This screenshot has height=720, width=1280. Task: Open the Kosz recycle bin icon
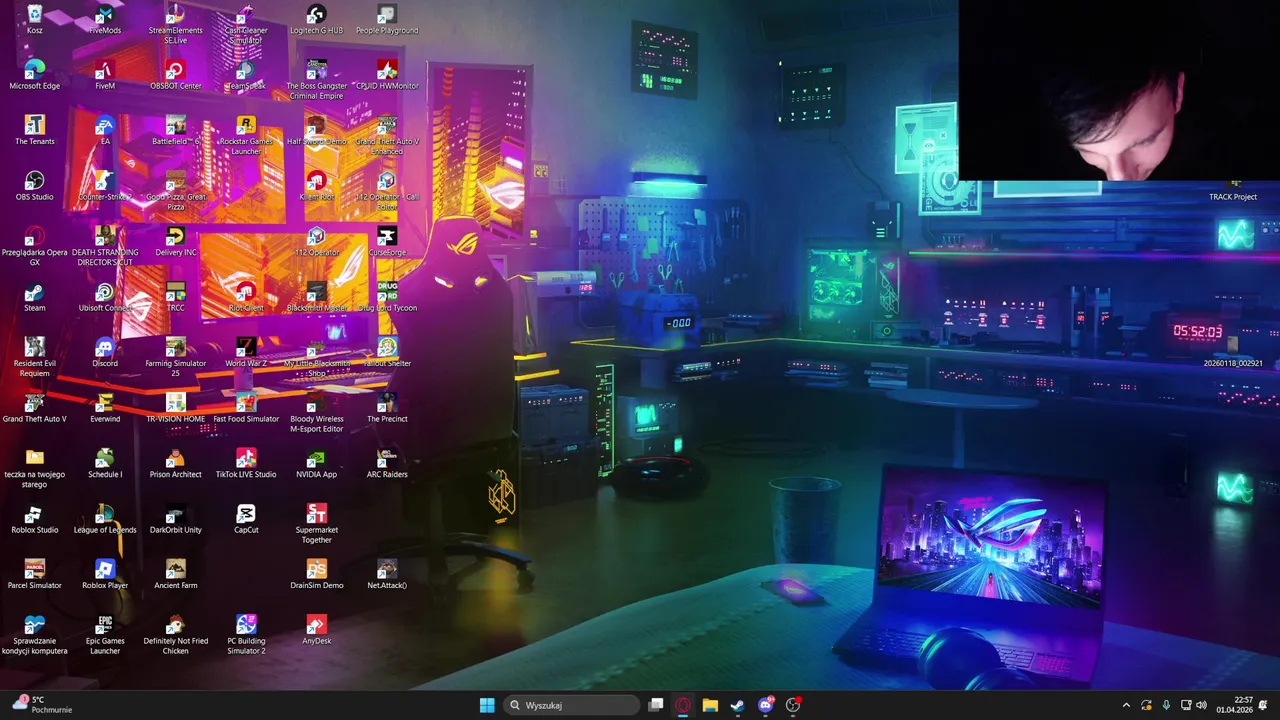(34, 19)
